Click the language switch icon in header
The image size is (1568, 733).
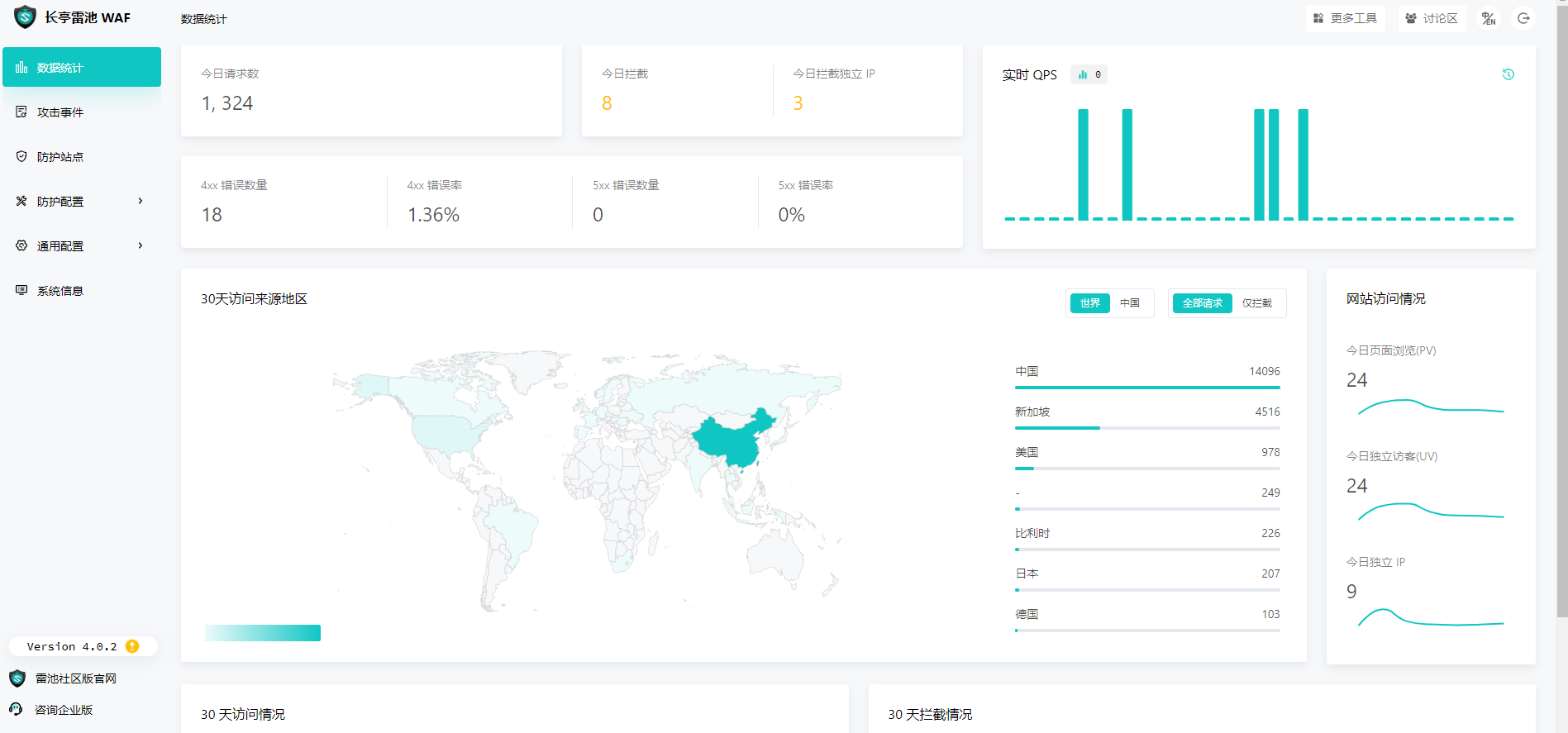[1489, 18]
